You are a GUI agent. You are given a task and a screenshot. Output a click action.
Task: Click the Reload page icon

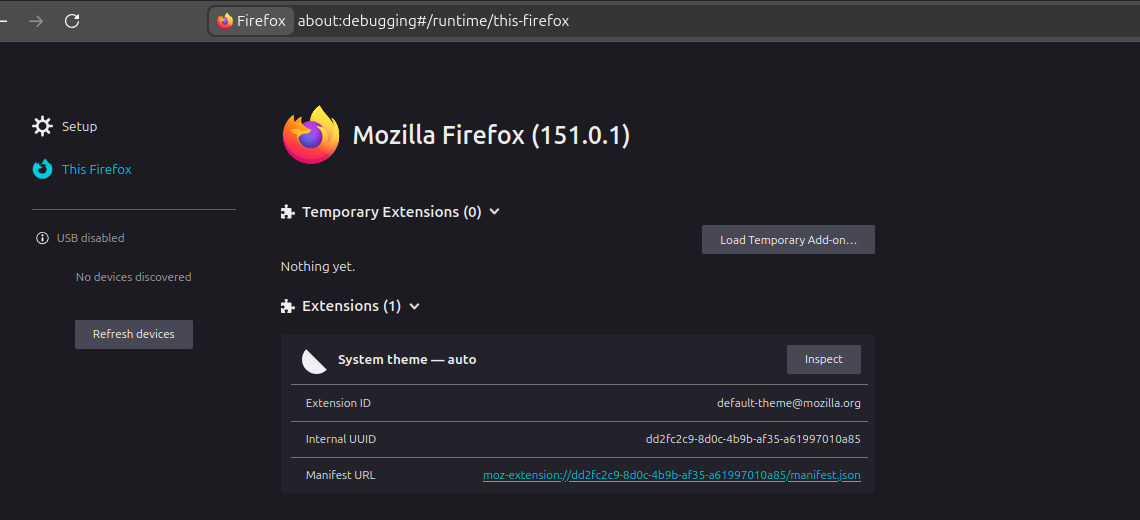[x=72, y=21]
